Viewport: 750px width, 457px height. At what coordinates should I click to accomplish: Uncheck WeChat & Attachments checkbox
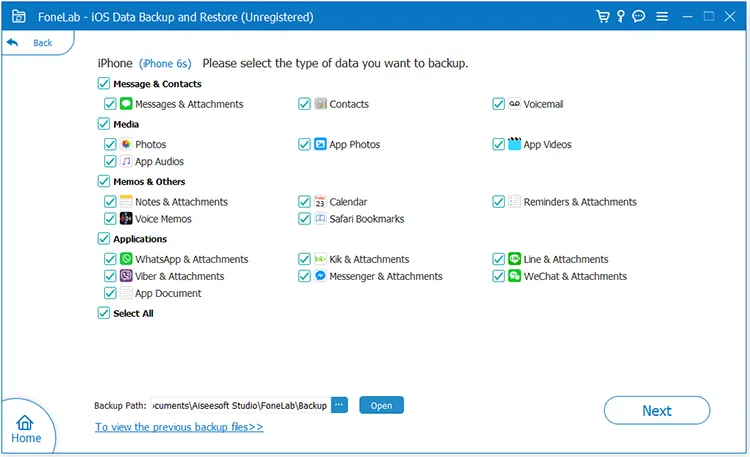498,276
